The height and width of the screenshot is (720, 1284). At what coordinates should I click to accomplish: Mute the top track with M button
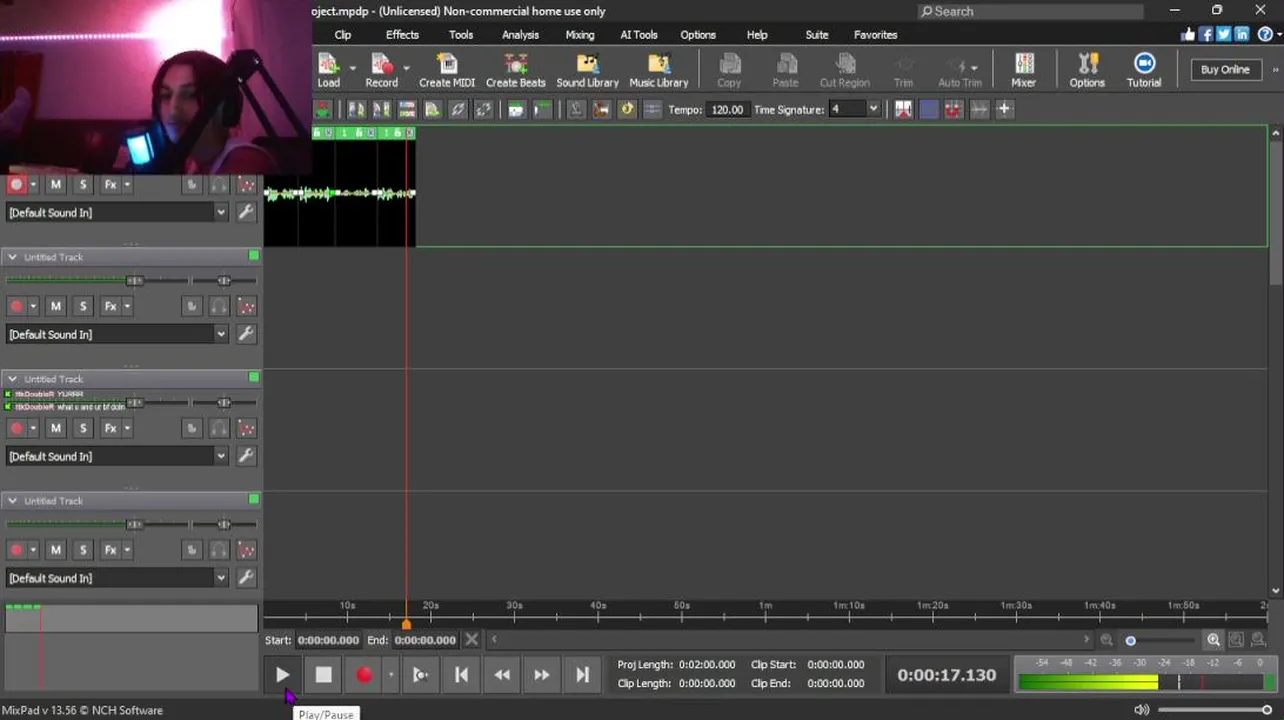pos(56,184)
